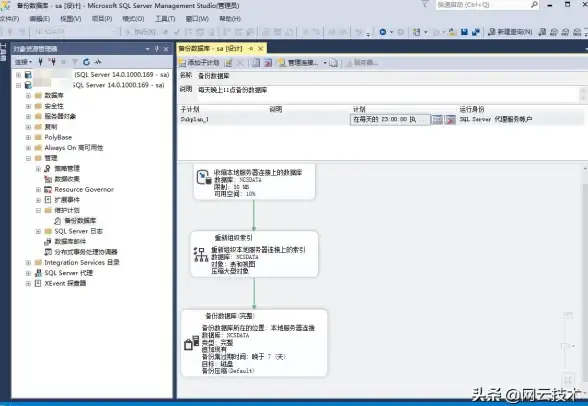Pin the 备份数据库 design tab

[x=251, y=49]
